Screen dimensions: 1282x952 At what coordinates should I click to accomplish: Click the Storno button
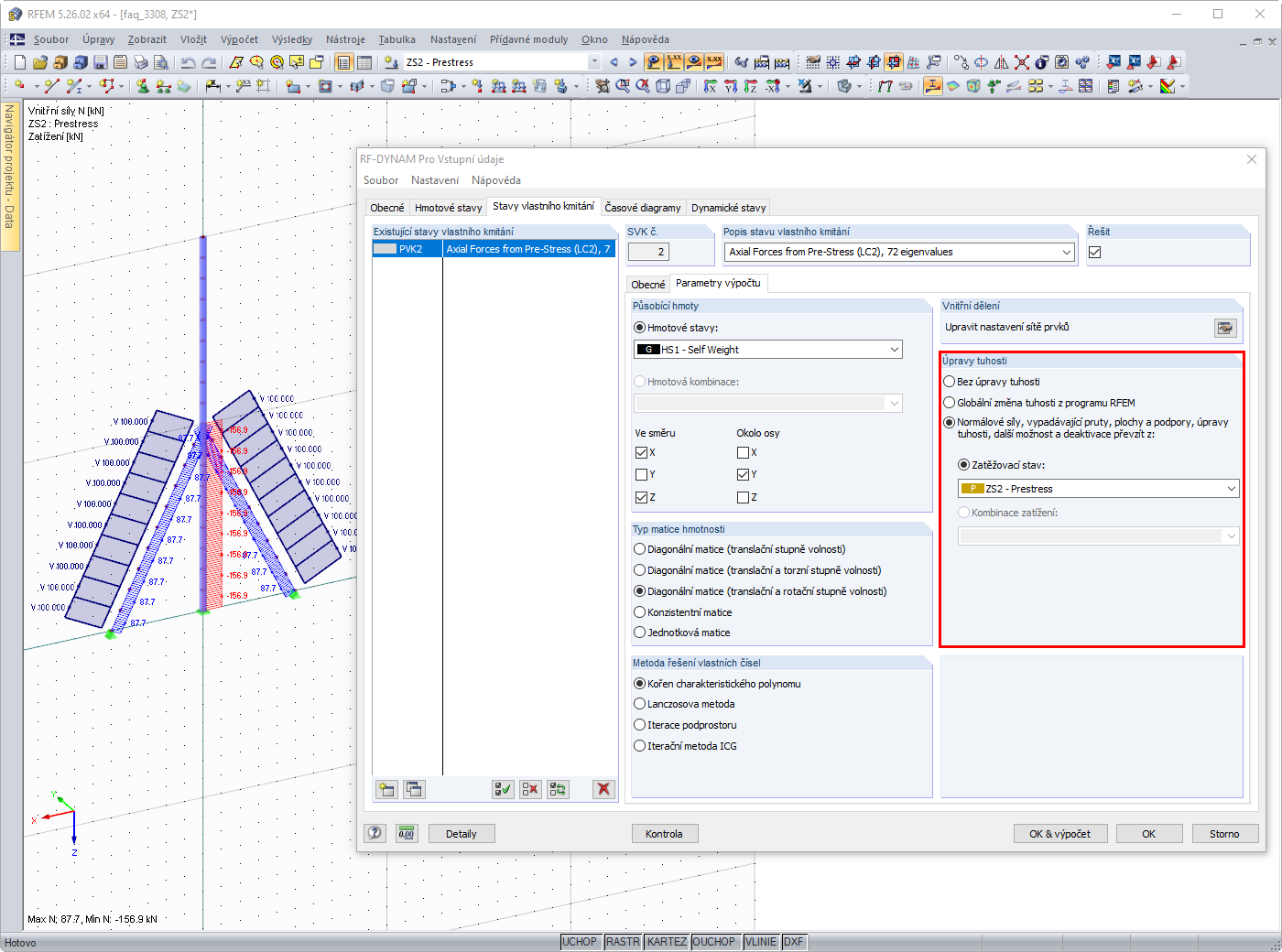click(1224, 834)
